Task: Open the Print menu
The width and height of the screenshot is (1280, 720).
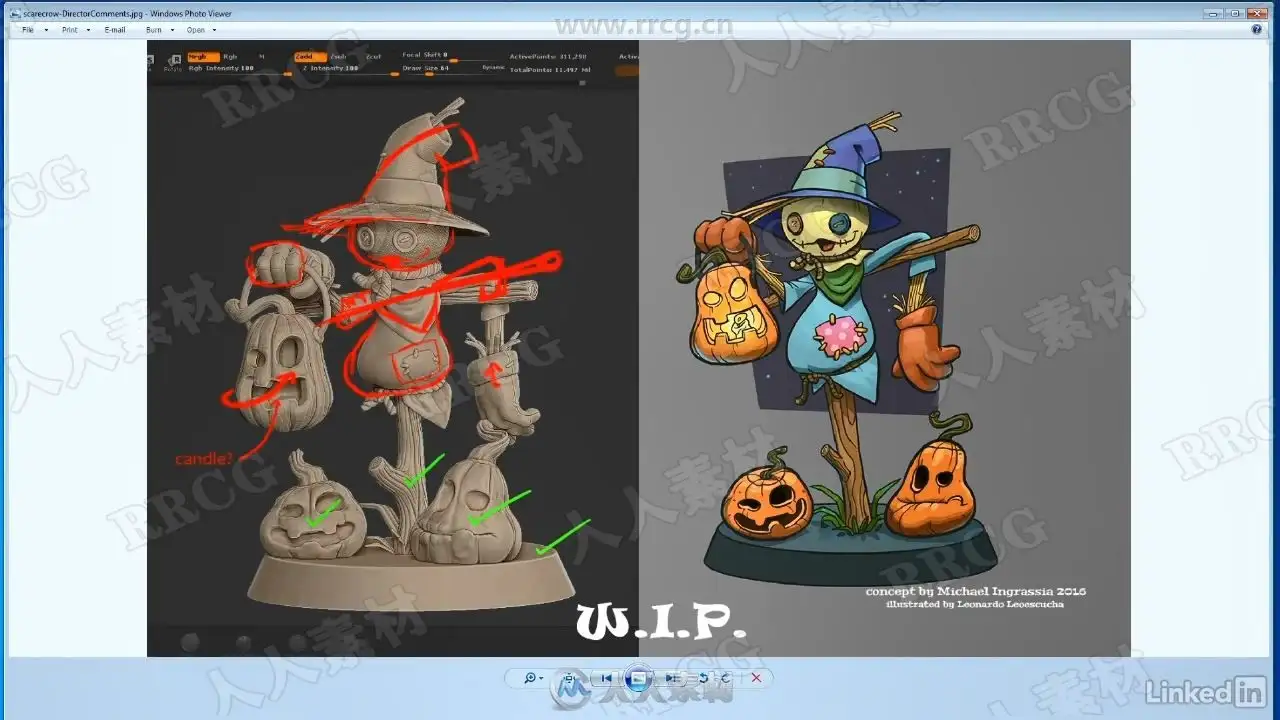Action: tap(76, 30)
